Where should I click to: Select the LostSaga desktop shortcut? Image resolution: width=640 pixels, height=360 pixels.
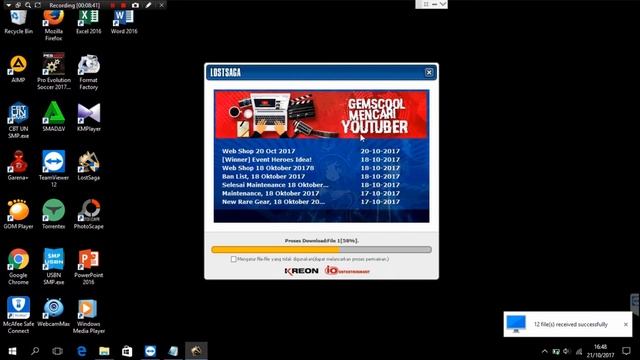(89, 166)
